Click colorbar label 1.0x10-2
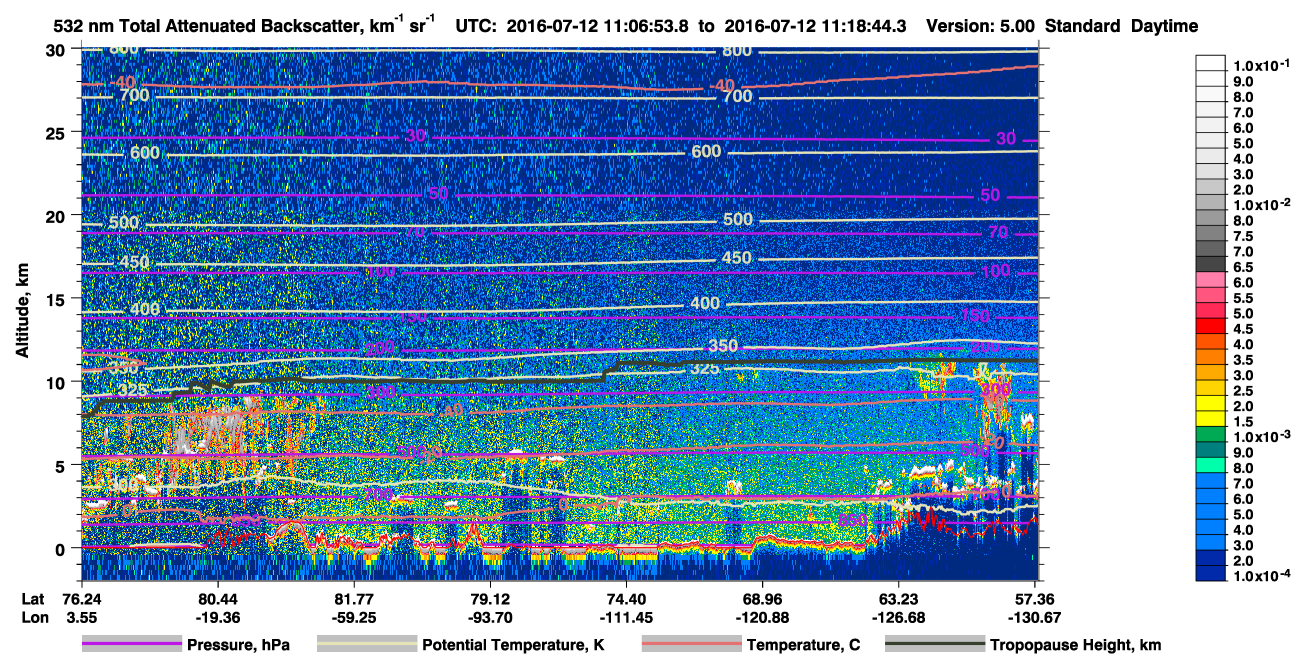 click(1262, 205)
